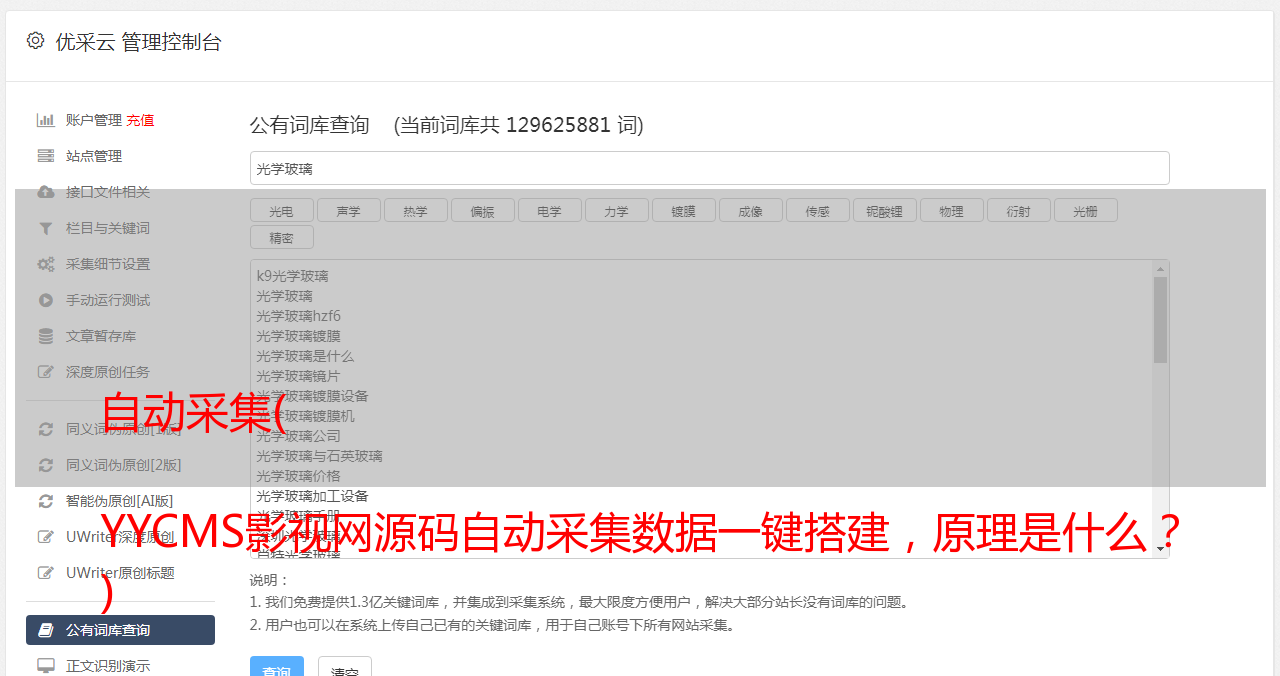Click 光学玻璃加工设备 in the results list
The image size is (1280, 676).
pos(312,496)
